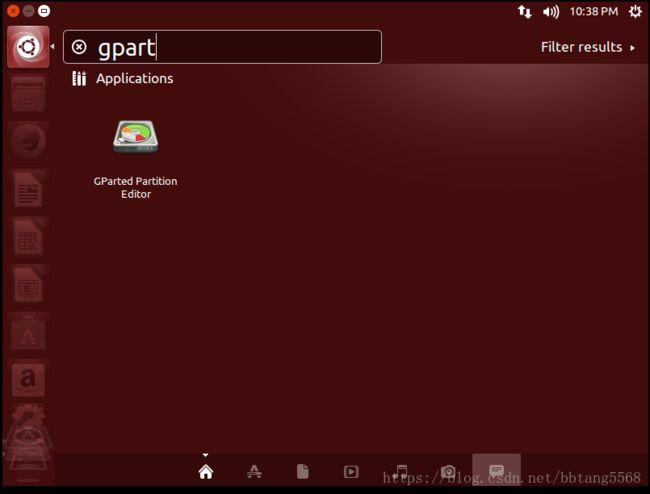This screenshot has height=494, width=650.
Task: Click inside the gpart search field
Action: 222,47
